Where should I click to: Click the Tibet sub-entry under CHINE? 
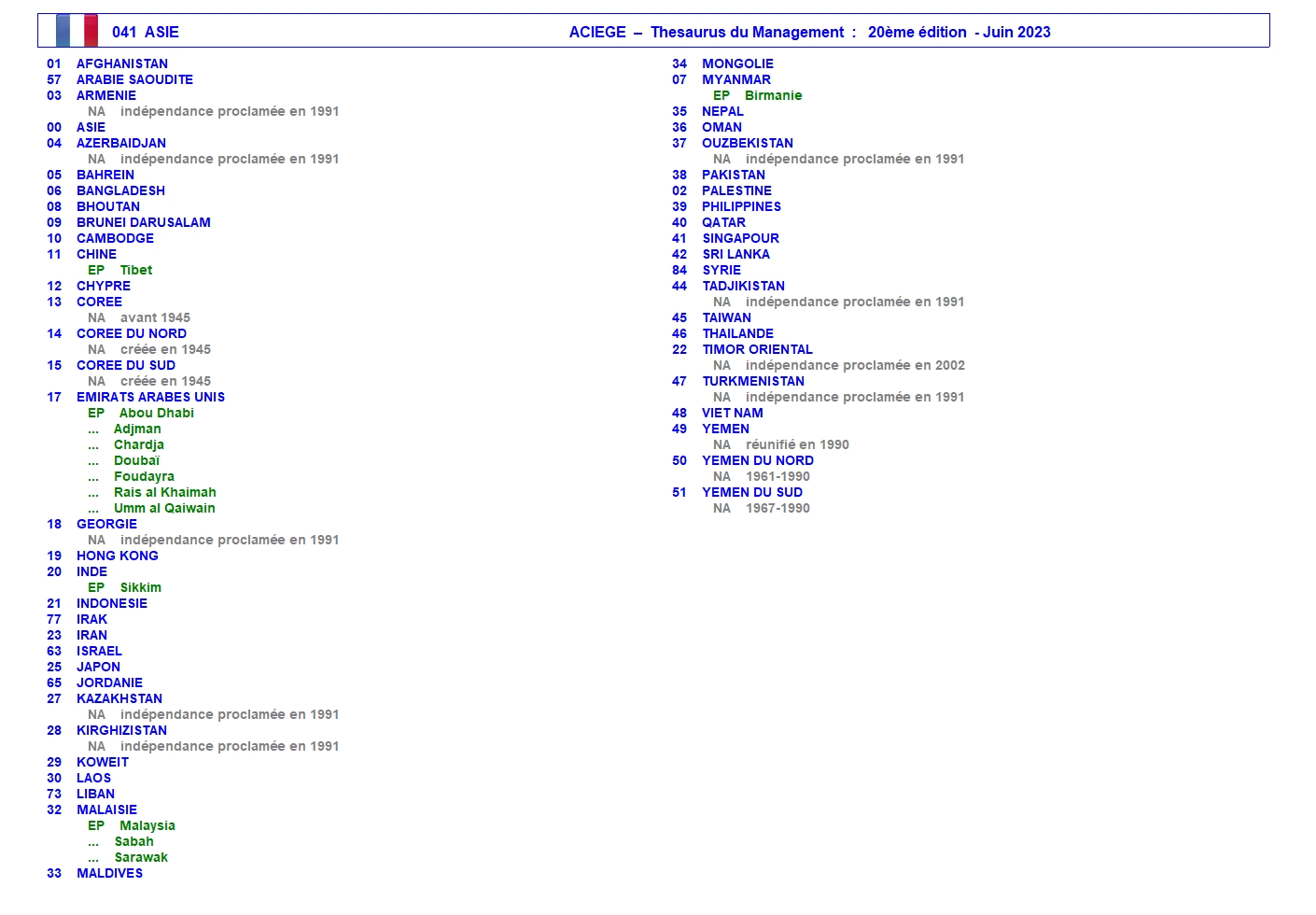pos(135,270)
